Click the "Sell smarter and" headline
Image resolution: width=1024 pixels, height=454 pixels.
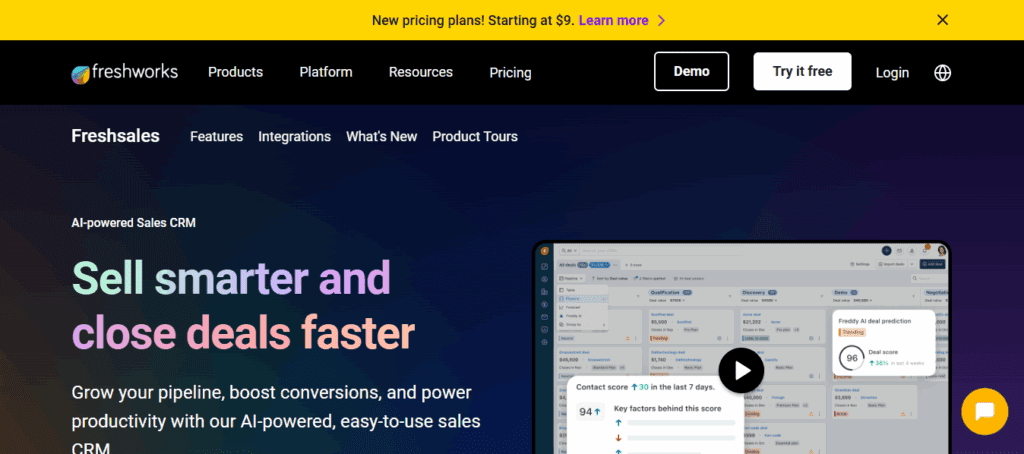click(231, 278)
